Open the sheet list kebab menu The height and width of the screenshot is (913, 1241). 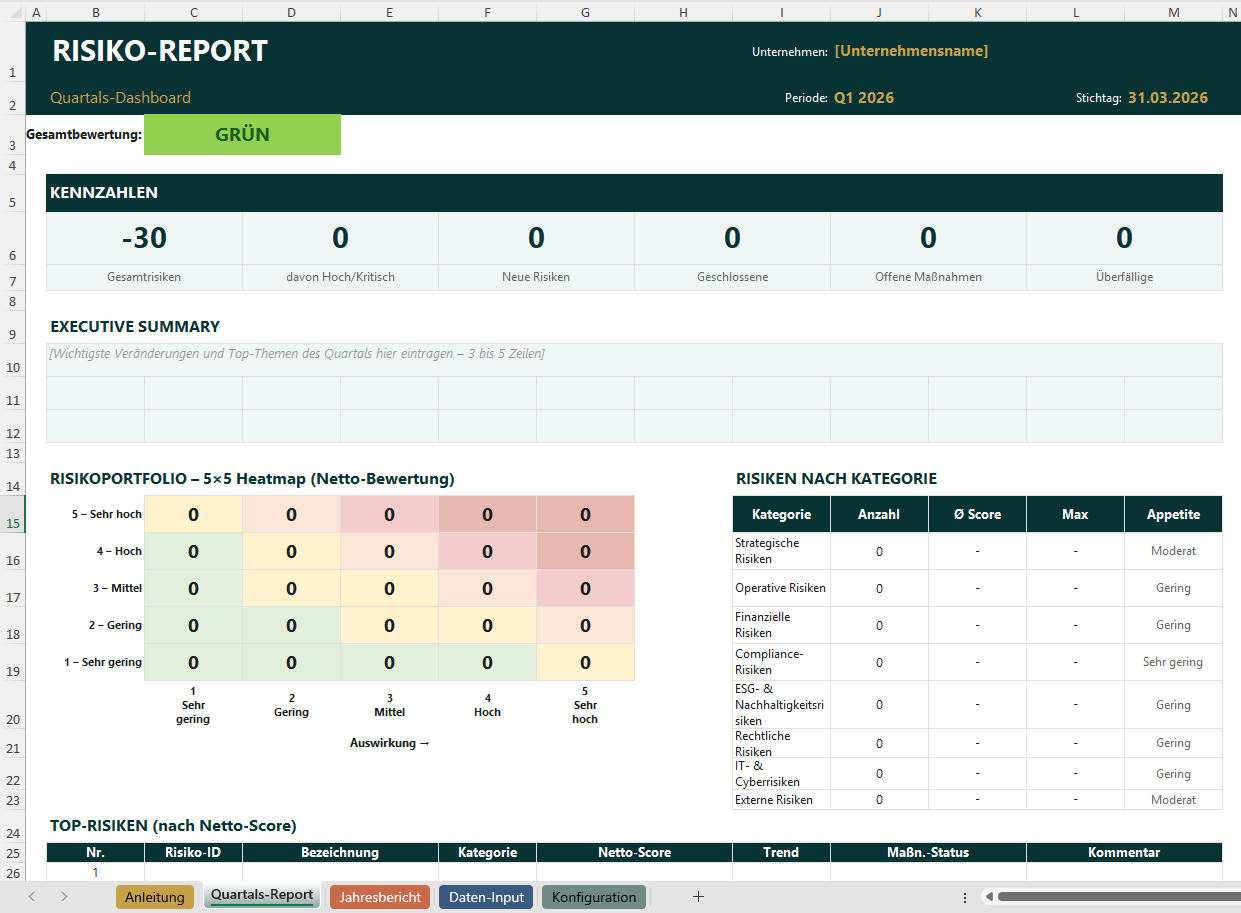point(965,897)
